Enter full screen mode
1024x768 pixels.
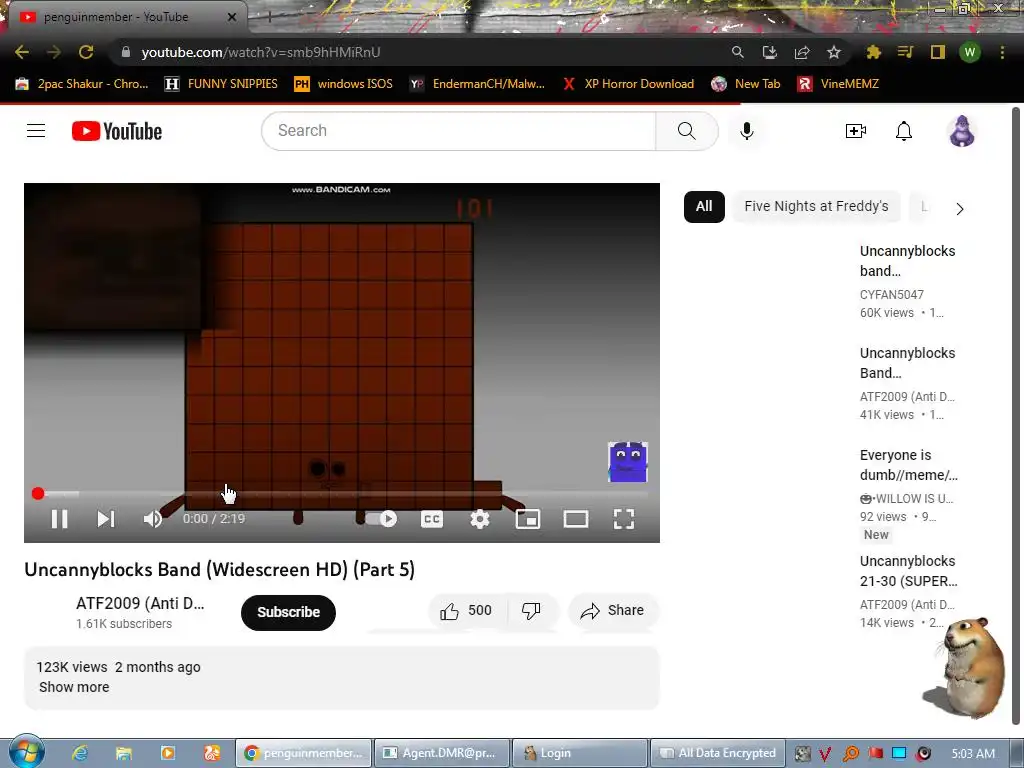point(624,519)
